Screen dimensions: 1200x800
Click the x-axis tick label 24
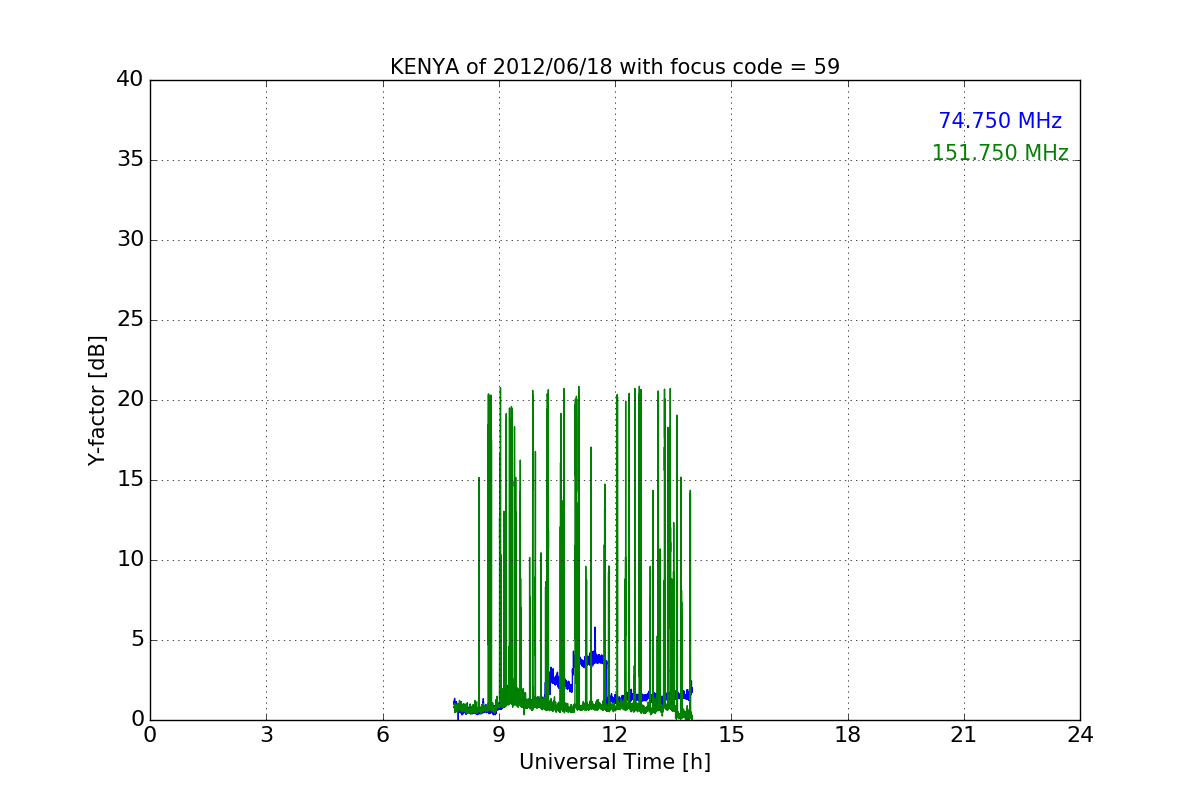1080,735
